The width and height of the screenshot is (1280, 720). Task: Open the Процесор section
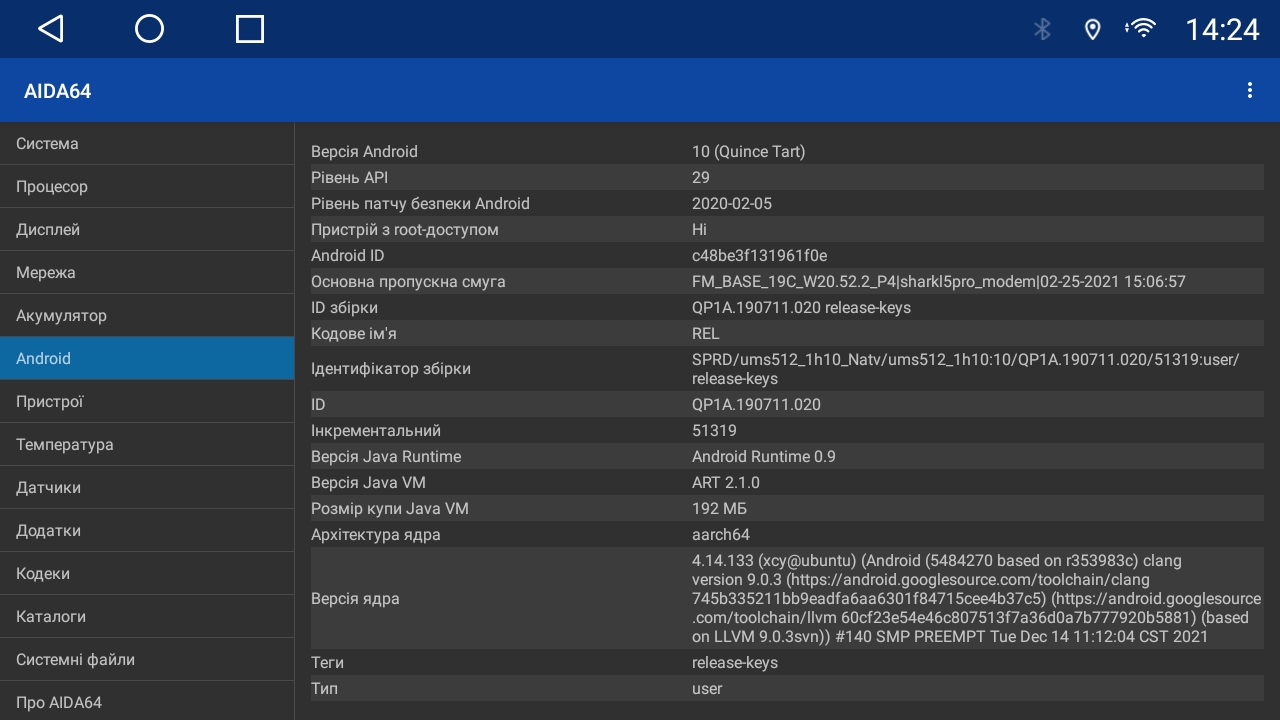[x=147, y=187]
